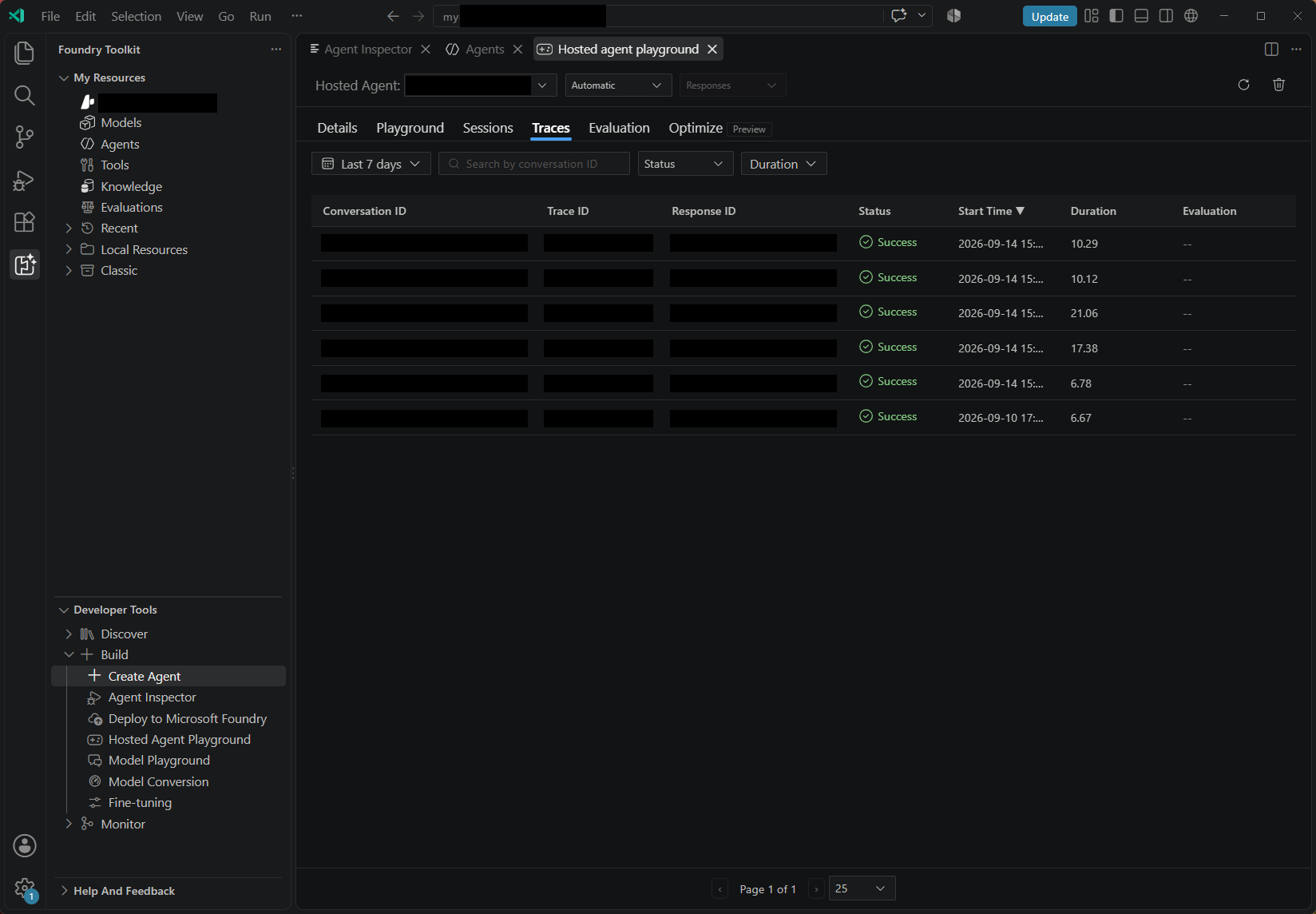Select Foundry Toolkit activity bar icon
The image size is (1316, 914).
click(25, 264)
